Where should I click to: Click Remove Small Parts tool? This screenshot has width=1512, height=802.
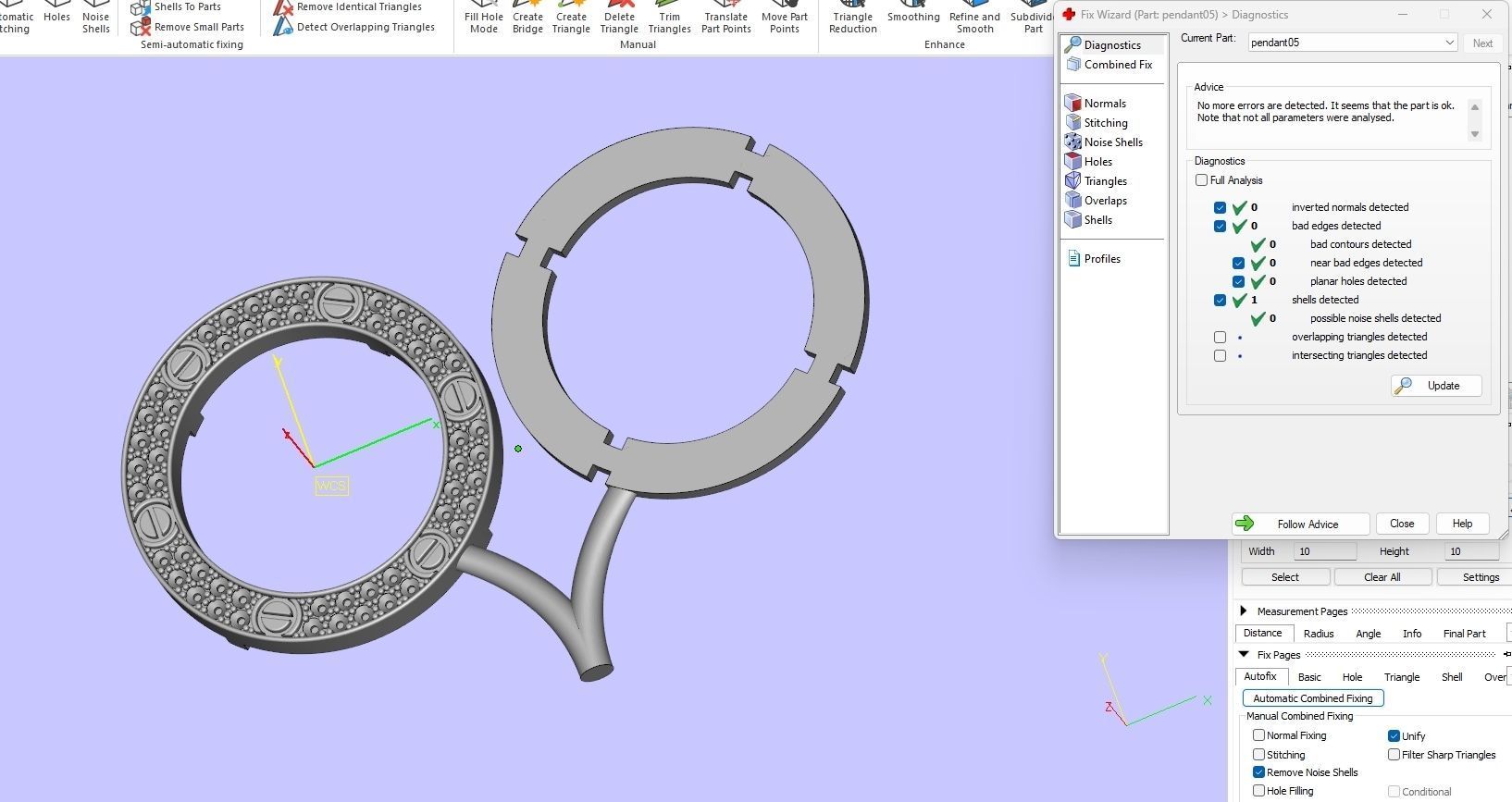pyautogui.click(x=188, y=27)
